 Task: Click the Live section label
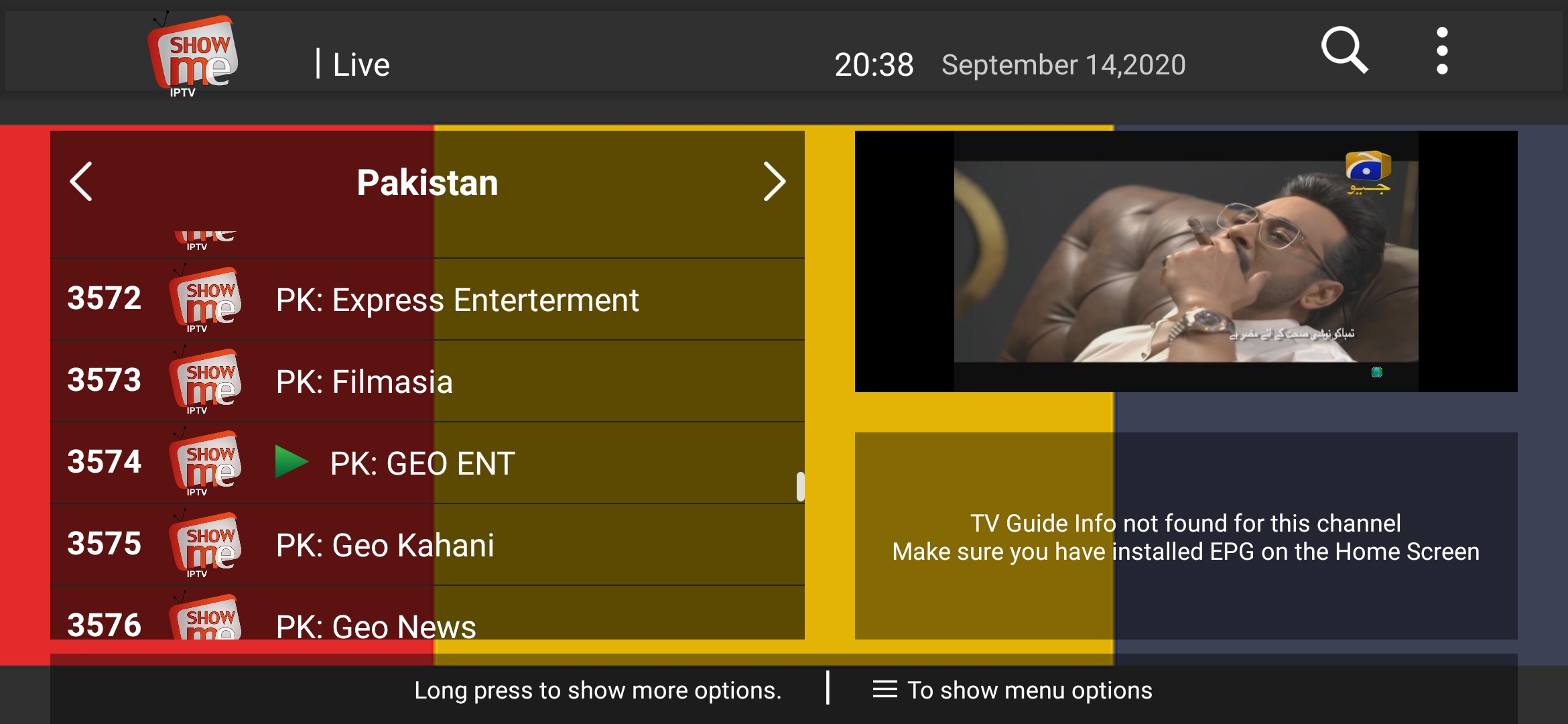(x=361, y=65)
